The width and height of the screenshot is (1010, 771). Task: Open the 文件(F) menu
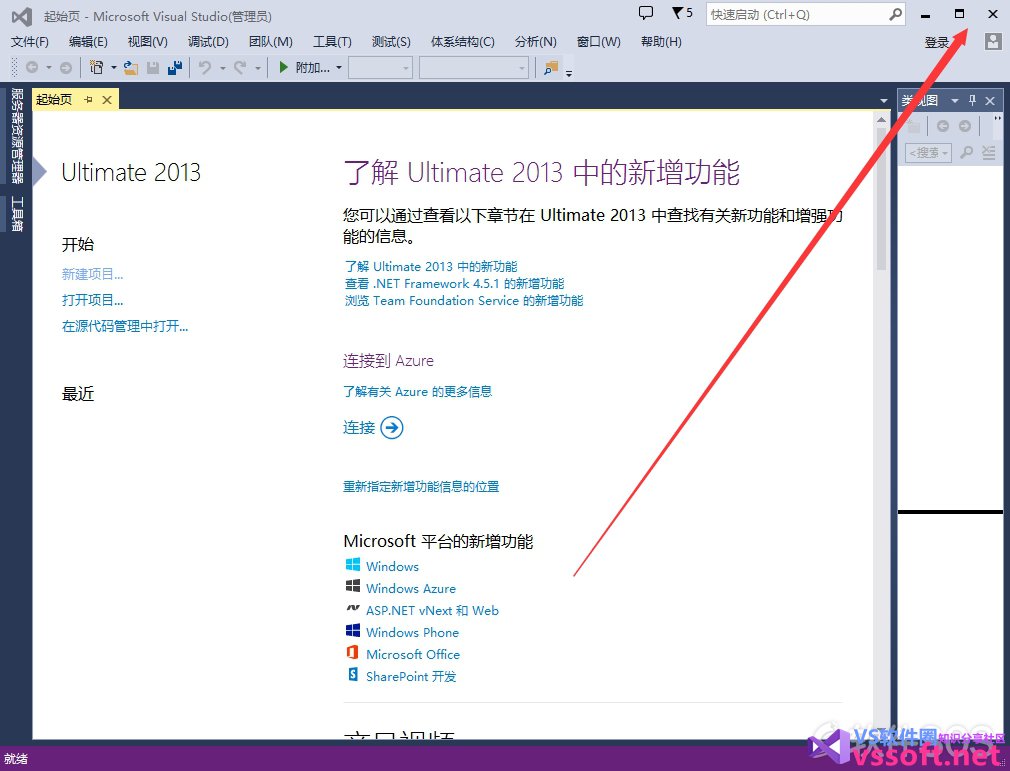[30, 42]
